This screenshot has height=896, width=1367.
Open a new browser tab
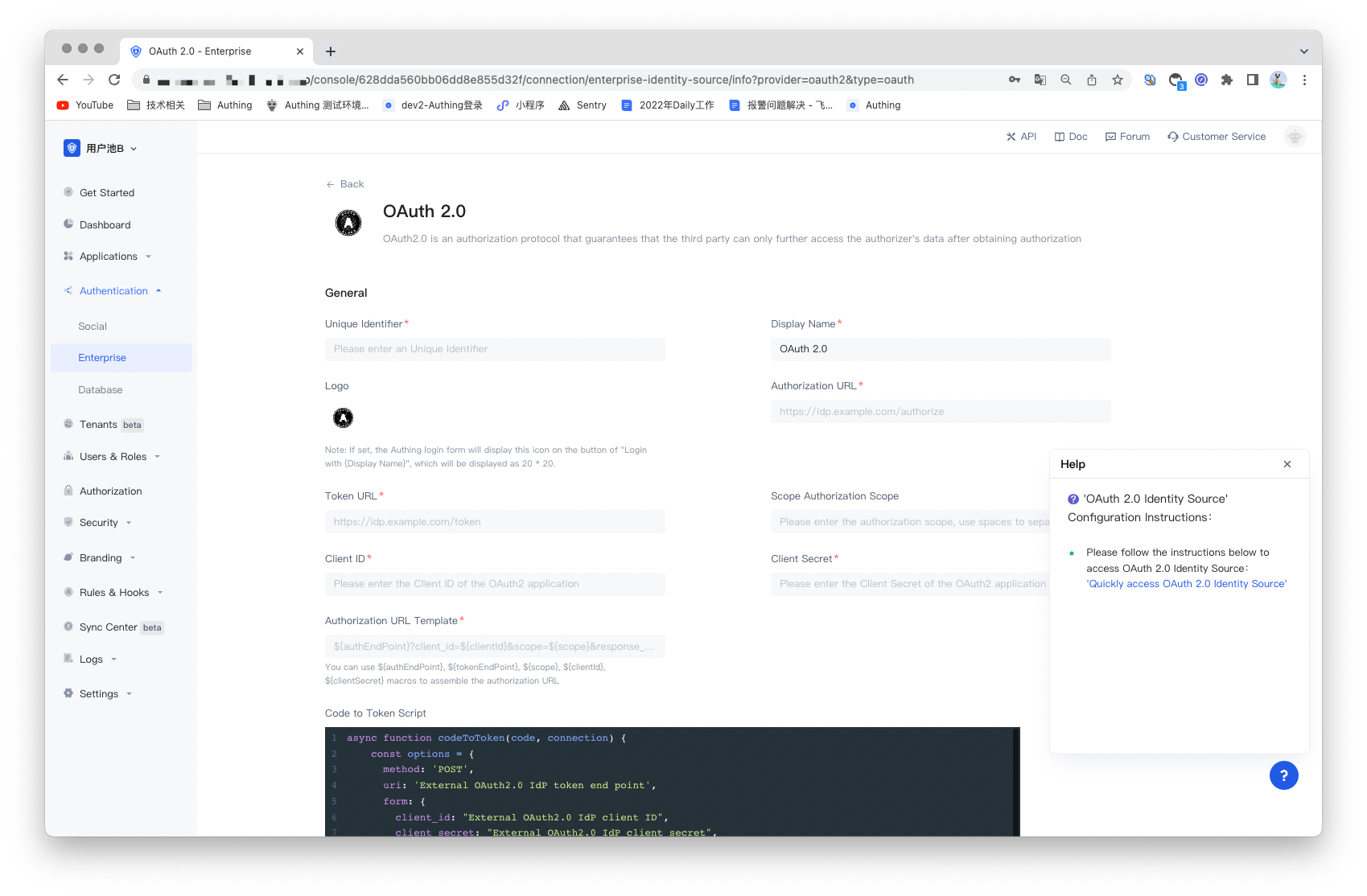(331, 51)
